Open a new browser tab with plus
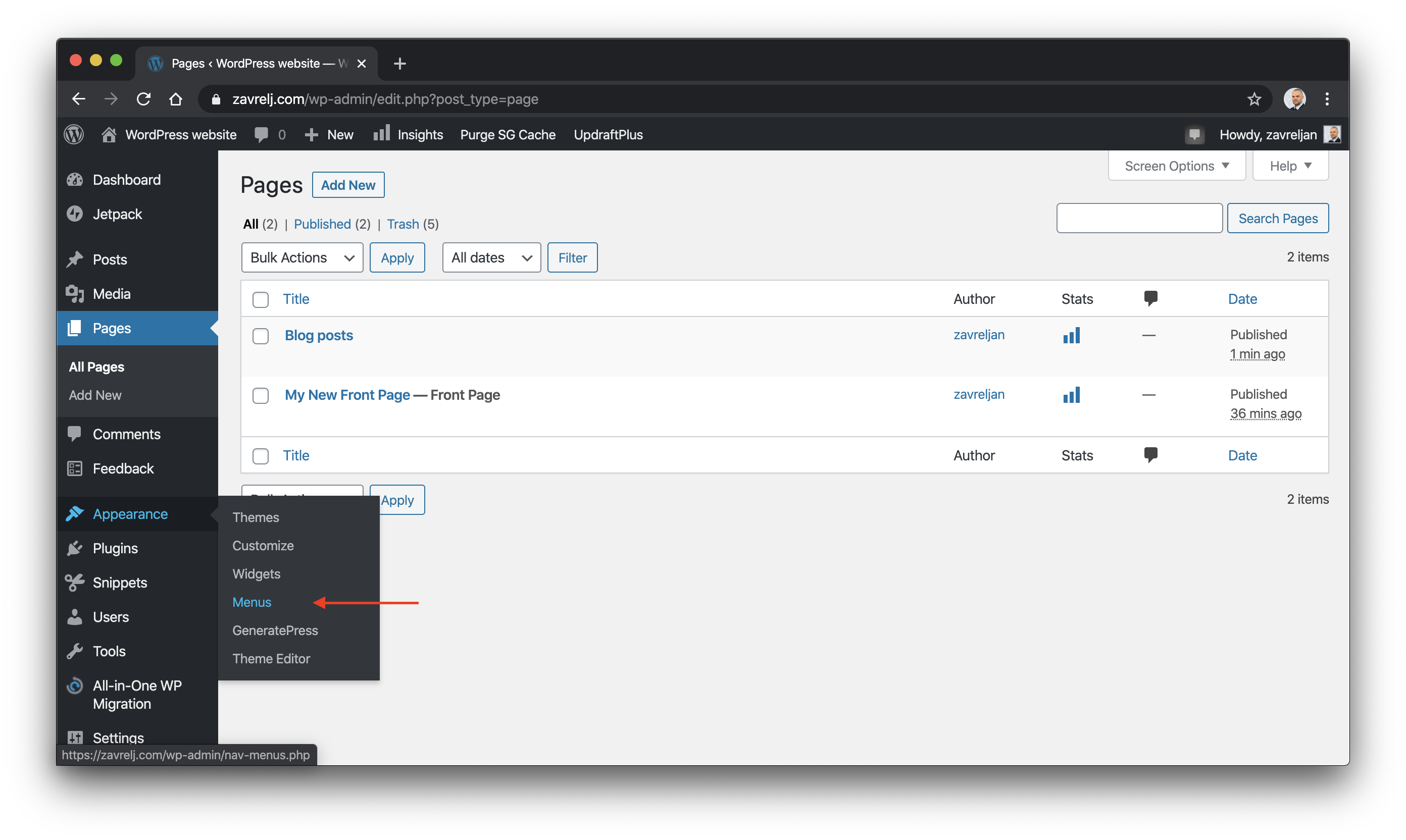The width and height of the screenshot is (1406, 840). point(400,64)
